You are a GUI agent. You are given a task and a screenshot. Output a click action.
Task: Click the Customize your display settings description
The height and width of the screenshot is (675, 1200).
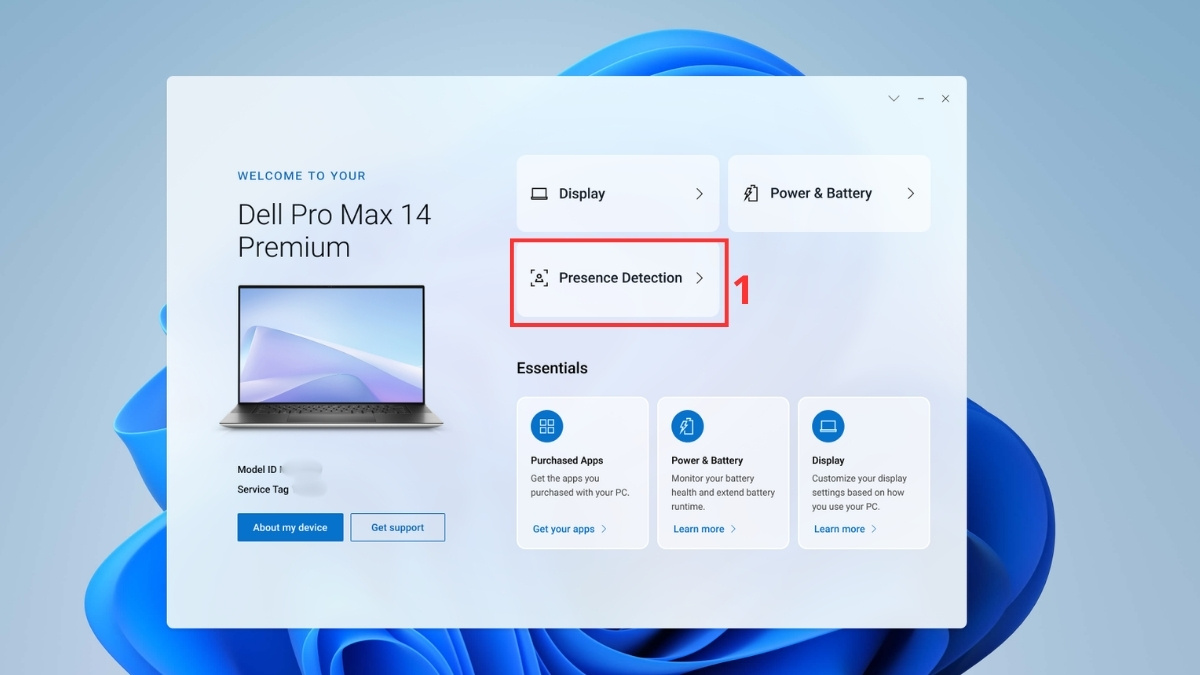tap(860, 492)
